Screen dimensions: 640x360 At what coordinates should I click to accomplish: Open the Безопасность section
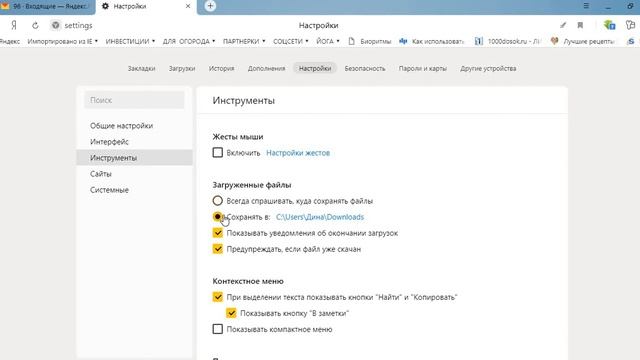[365, 69]
